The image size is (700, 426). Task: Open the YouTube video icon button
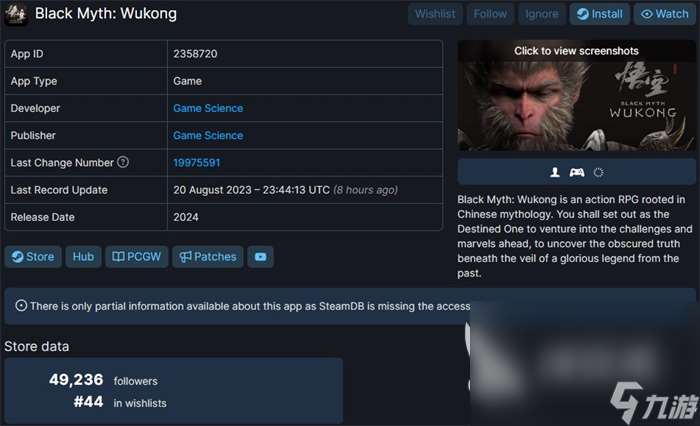coord(260,257)
